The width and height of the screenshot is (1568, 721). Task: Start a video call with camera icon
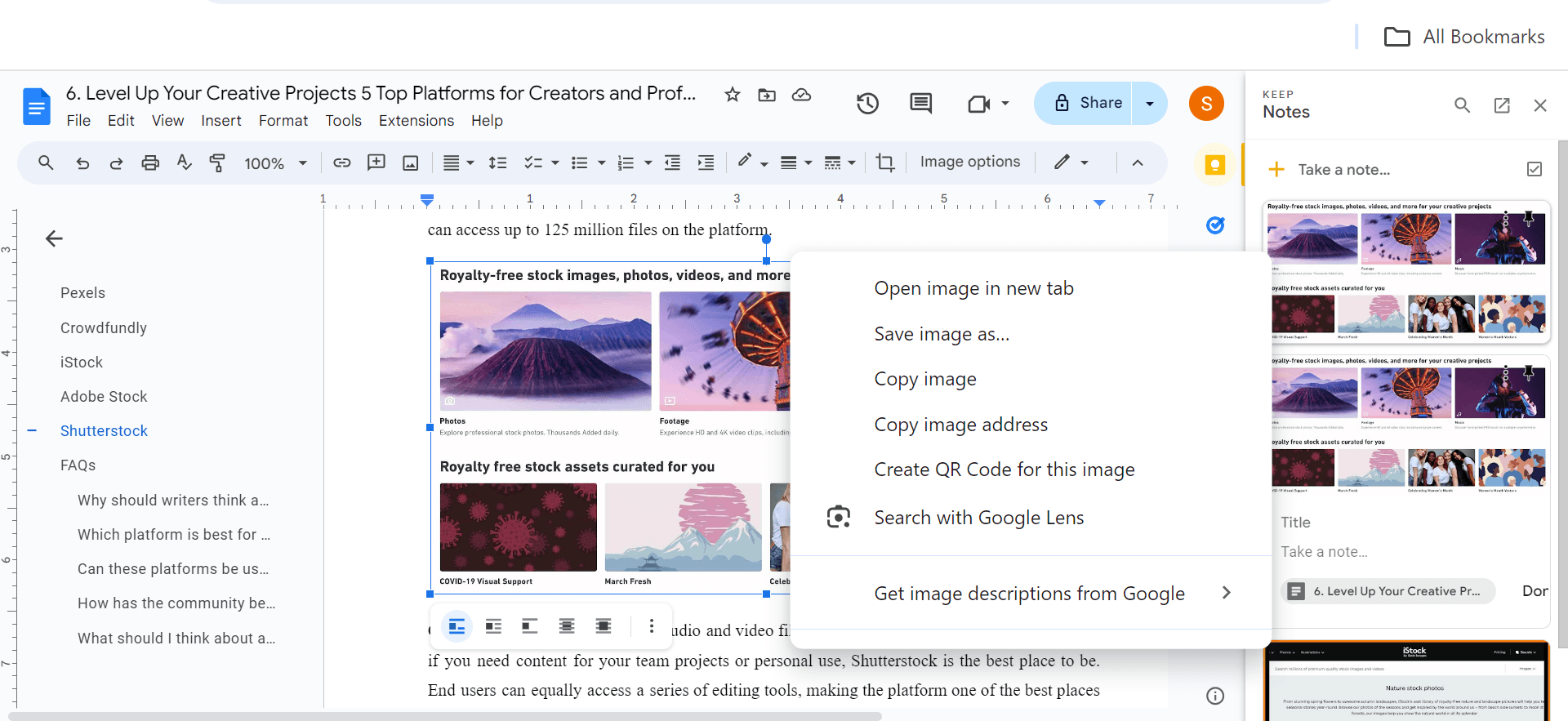point(978,104)
